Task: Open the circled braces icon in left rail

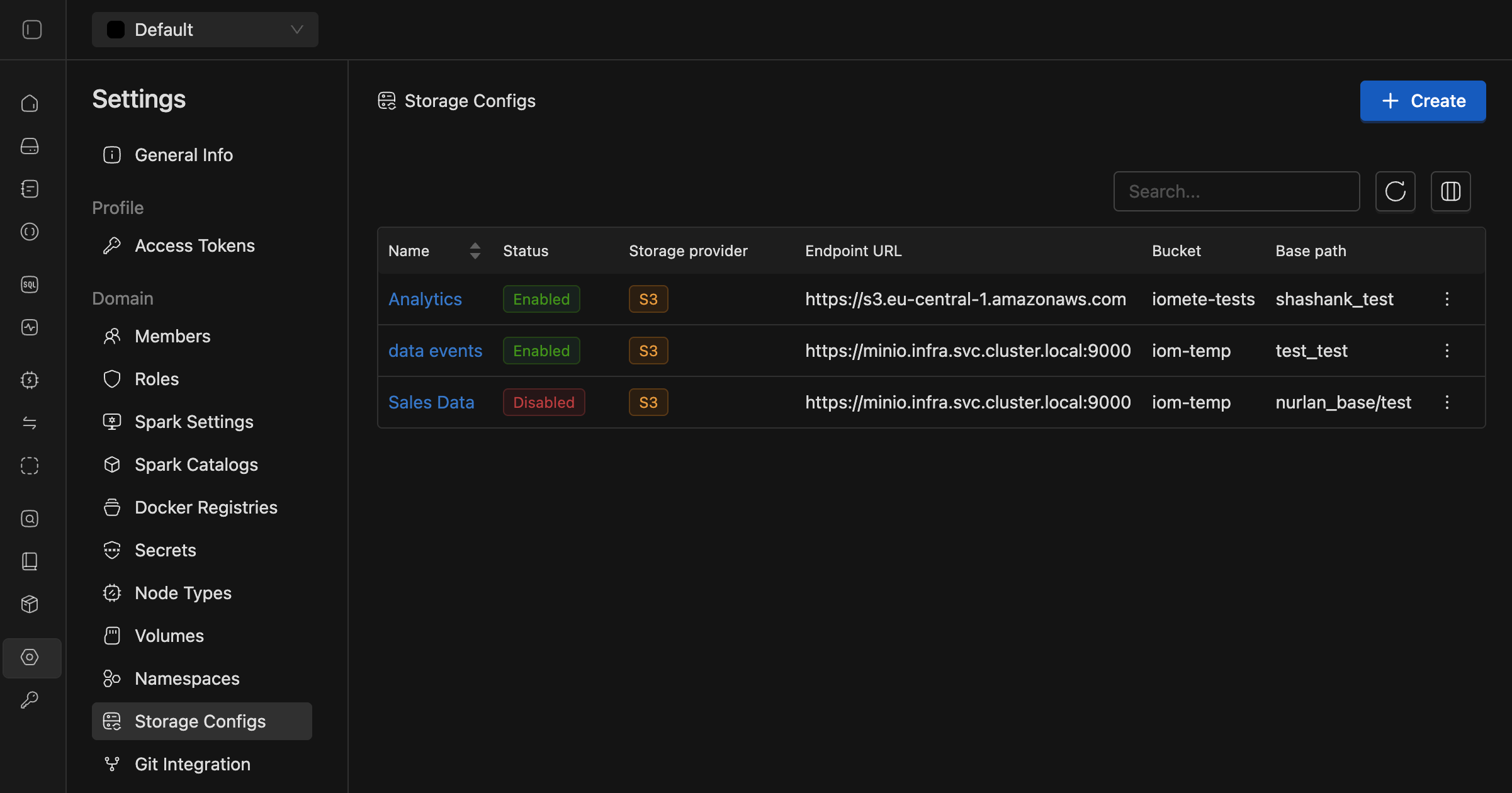Action: tap(30, 232)
